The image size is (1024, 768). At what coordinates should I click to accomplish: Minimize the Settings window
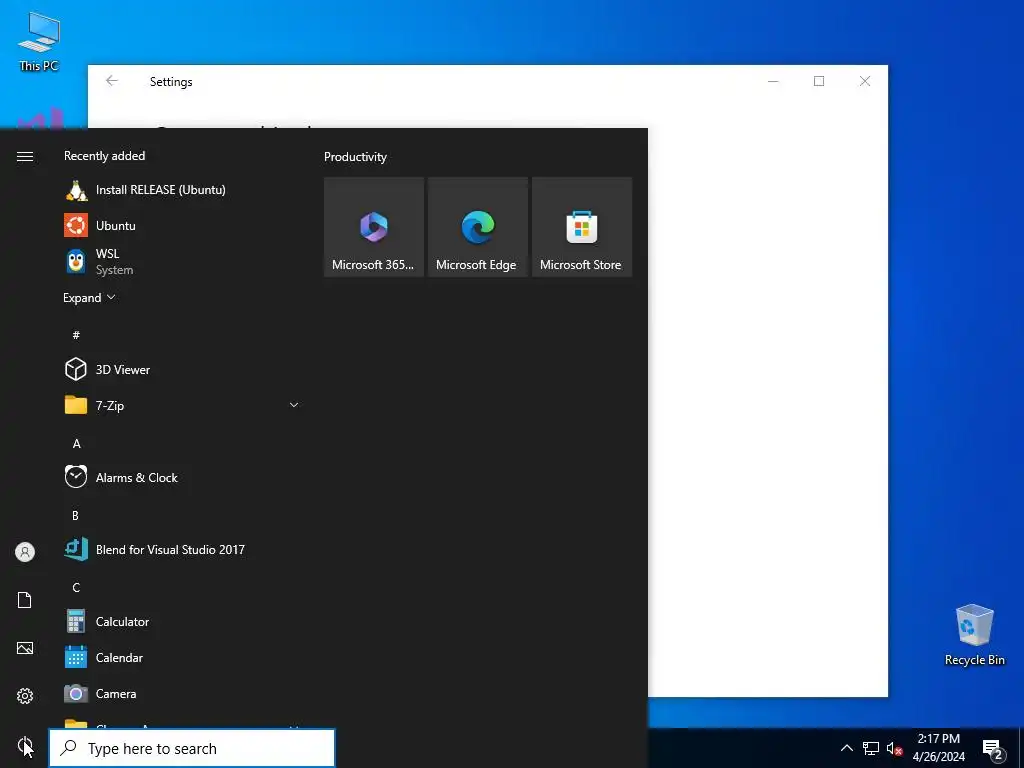[x=773, y=81]
